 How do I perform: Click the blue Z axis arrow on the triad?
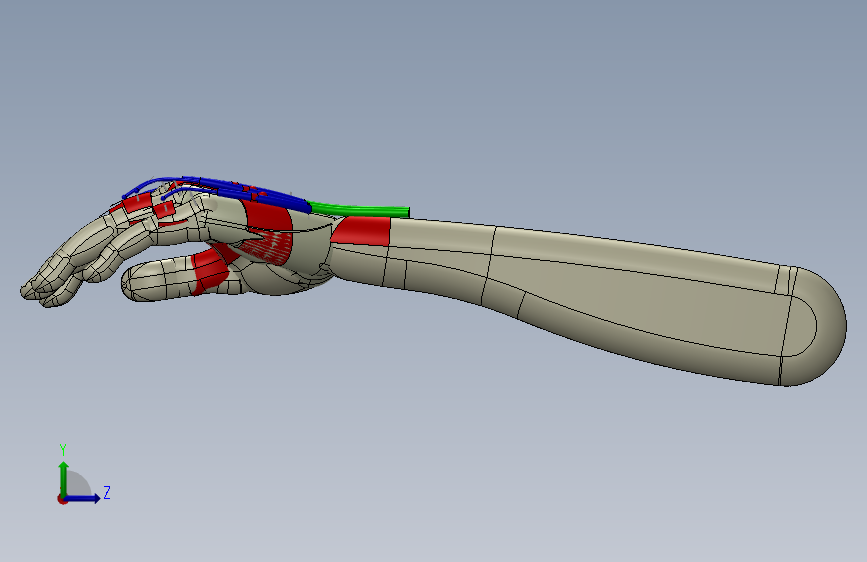(83, 498)
